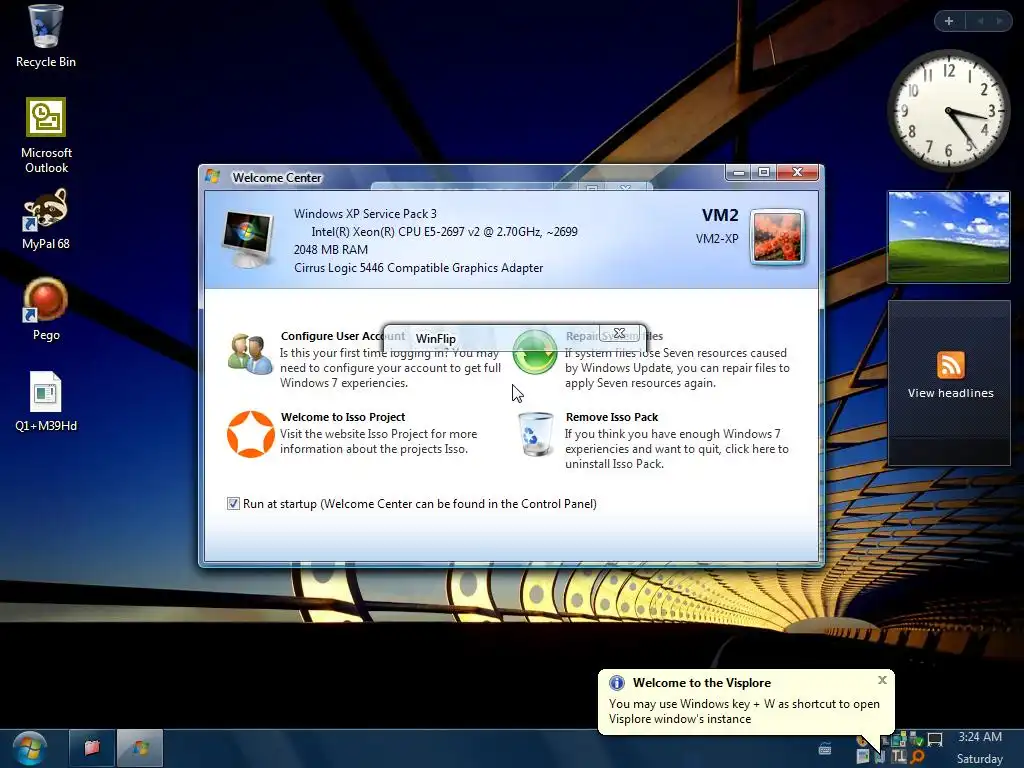Click the info icon in Visplore balloon

point(616,682)
